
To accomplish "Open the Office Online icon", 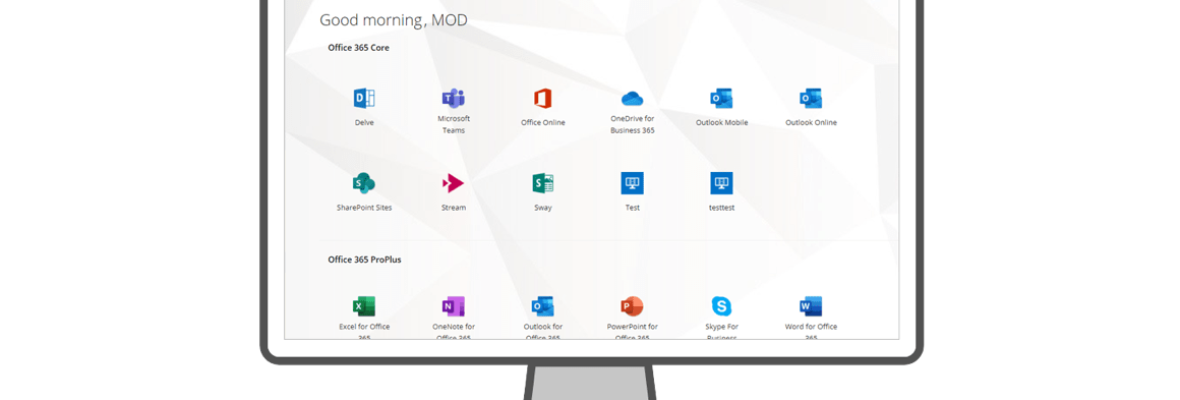I will (543, 98).
